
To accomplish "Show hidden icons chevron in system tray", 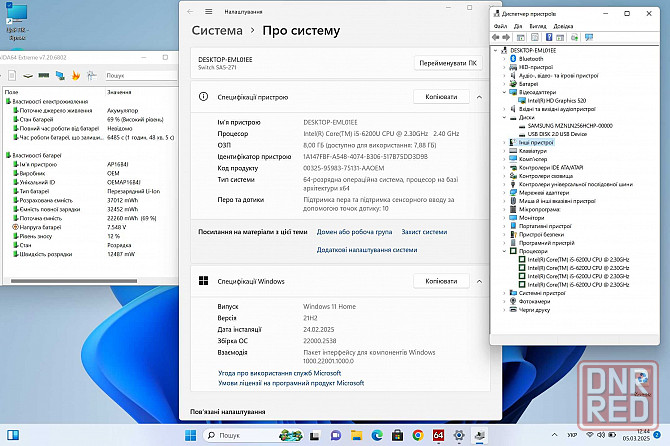I will (554, 435).
